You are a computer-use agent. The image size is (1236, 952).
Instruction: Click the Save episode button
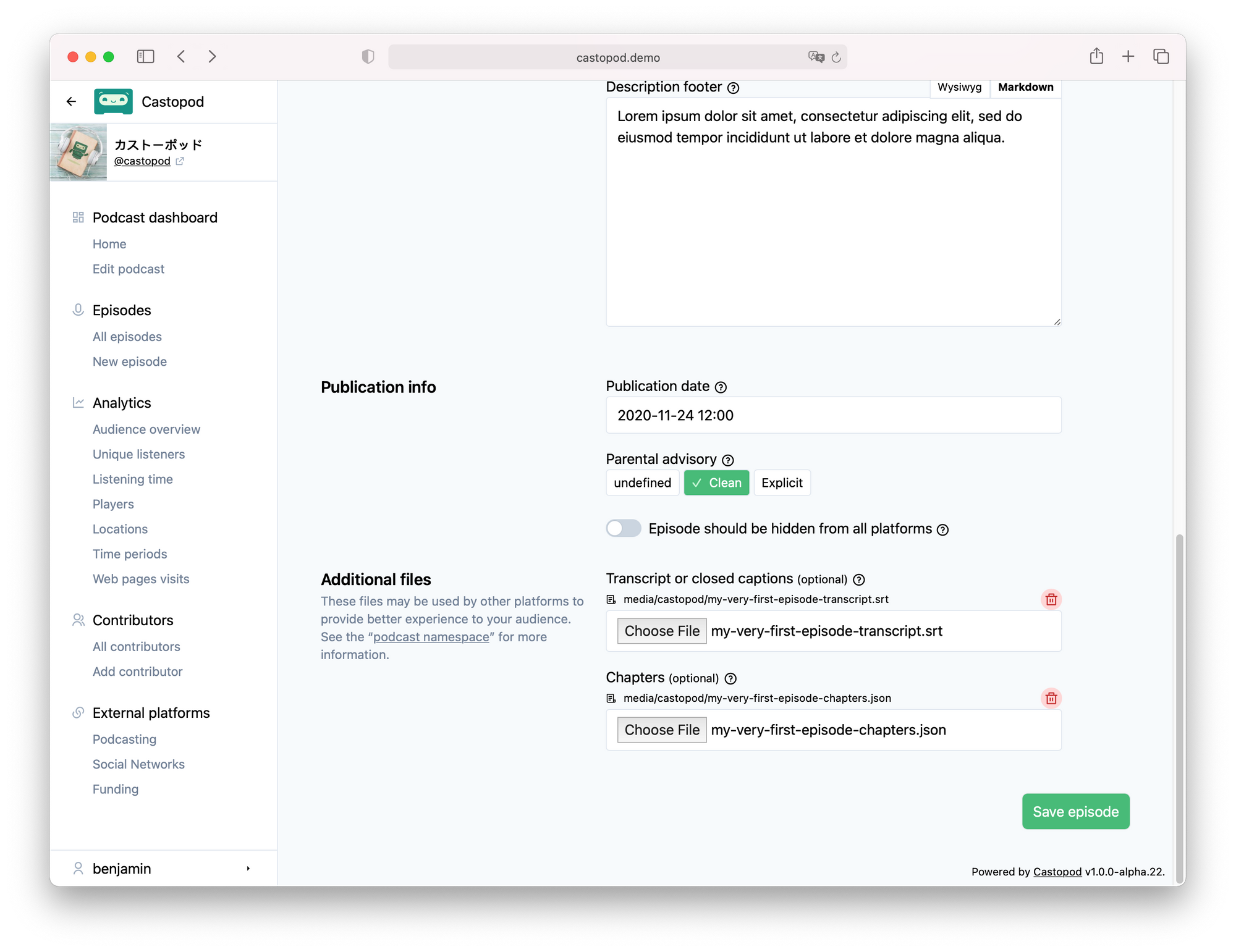tap(1075, 810)
